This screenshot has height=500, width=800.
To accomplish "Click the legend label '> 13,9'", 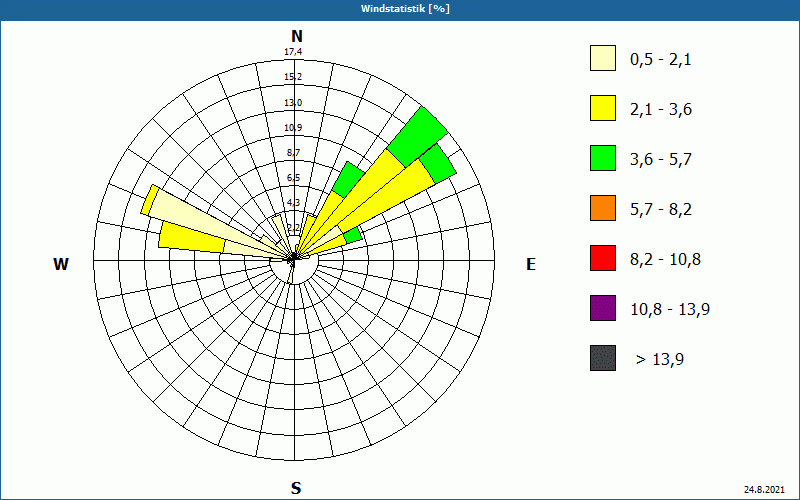I will tap(660, 360).
